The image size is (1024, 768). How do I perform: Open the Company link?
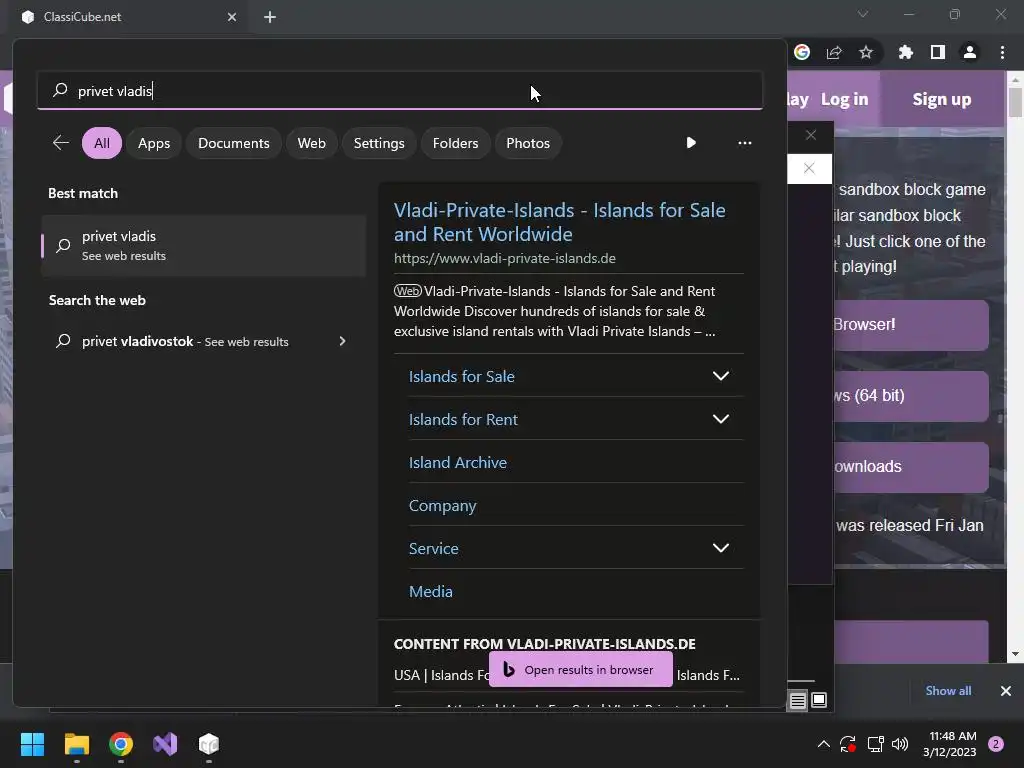443,505
